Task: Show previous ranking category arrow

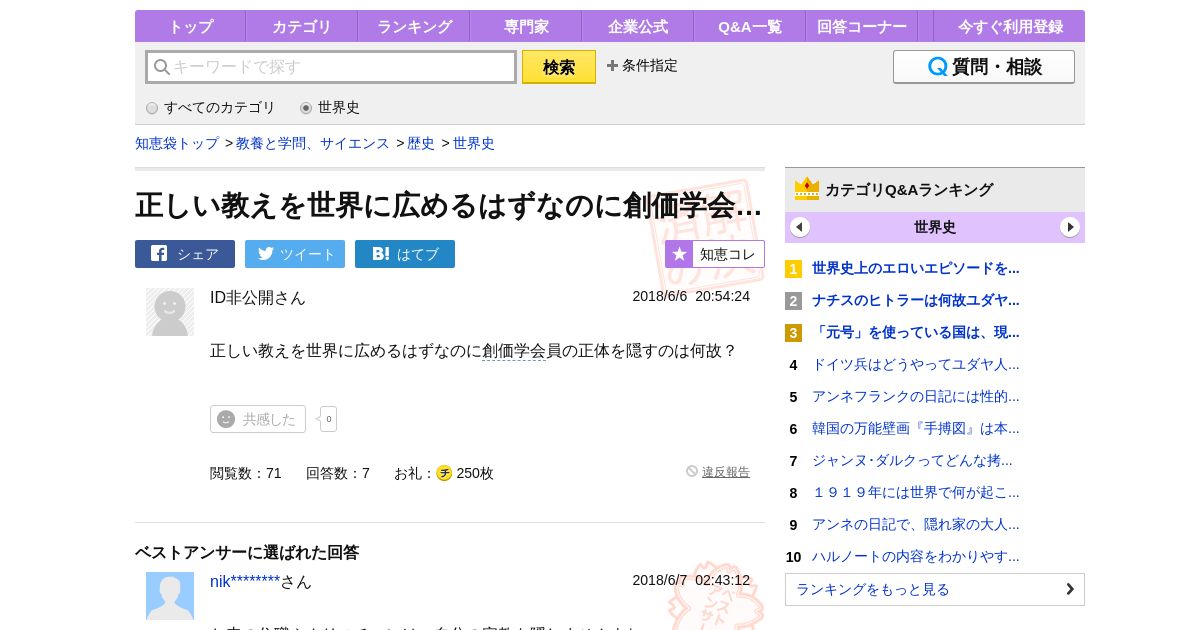Action: pyautogui.click(x=800, y=227)
